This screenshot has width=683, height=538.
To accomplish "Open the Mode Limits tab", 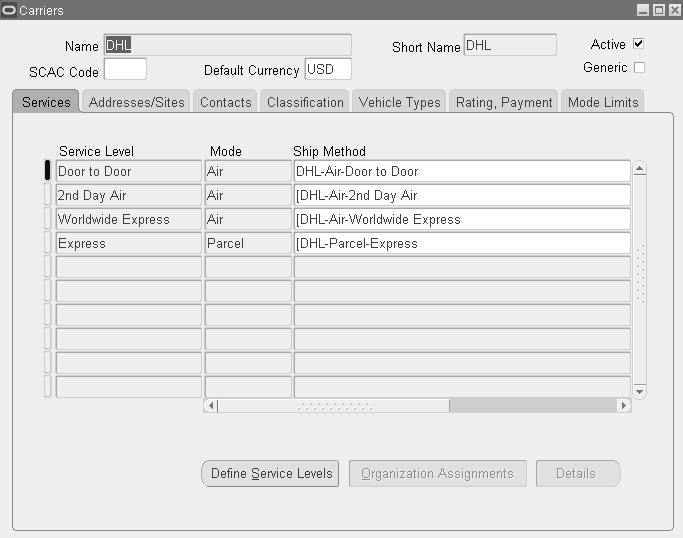I will (x=603, y=102).
